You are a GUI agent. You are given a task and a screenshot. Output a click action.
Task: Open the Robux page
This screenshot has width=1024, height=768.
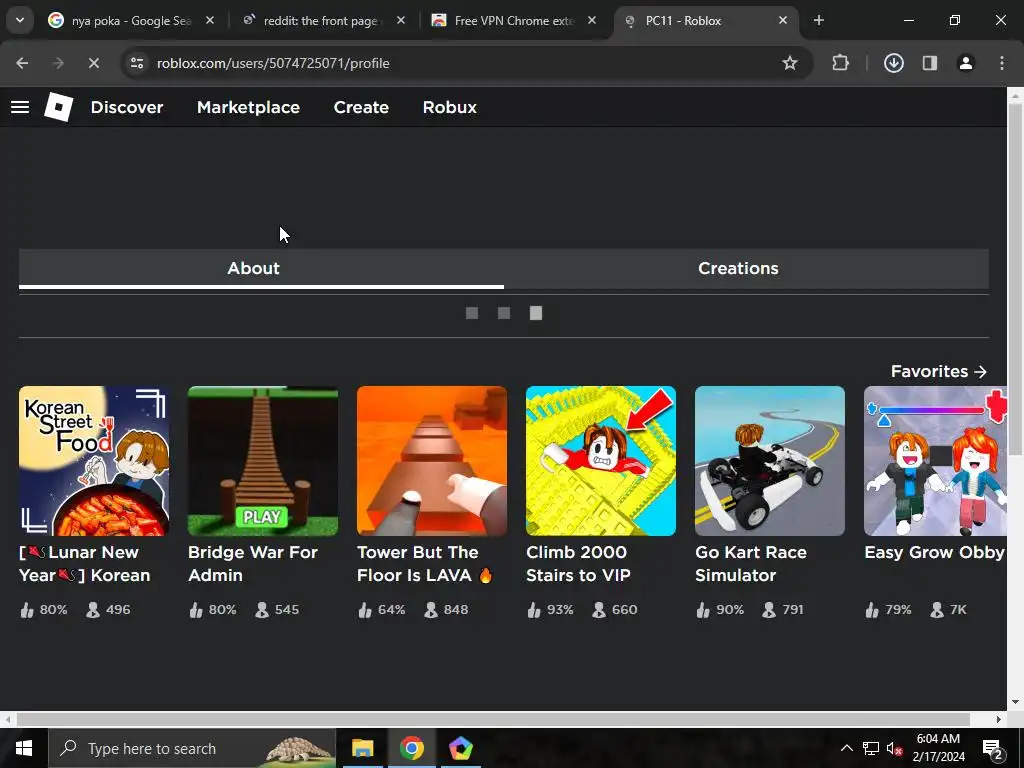449,107
